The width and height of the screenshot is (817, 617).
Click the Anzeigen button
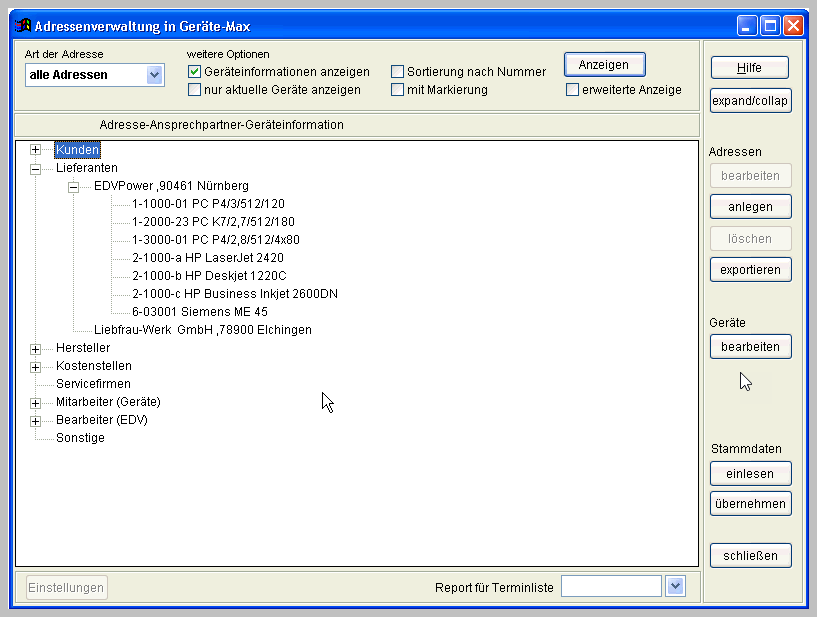tap(604, 65)
